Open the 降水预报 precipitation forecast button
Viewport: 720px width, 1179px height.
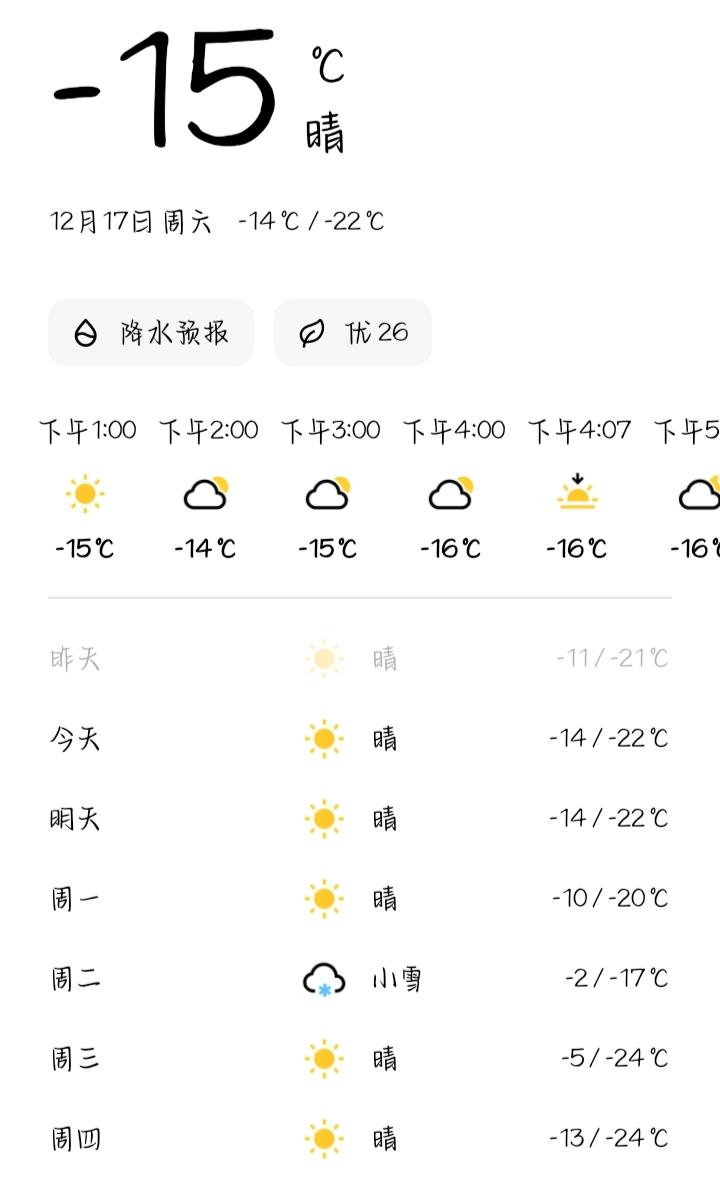click(151, 332)
